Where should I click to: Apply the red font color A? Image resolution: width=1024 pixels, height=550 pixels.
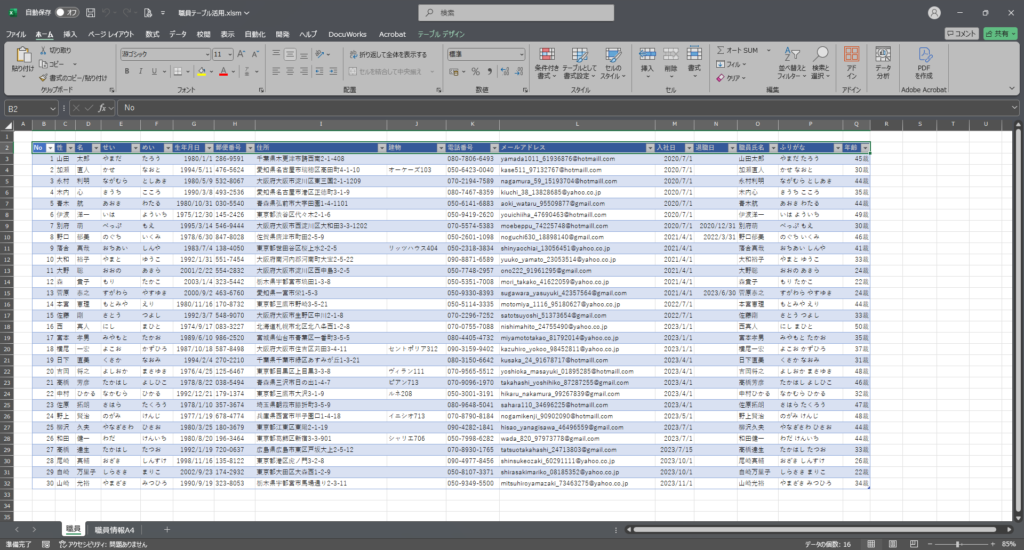tap(223, 71)
